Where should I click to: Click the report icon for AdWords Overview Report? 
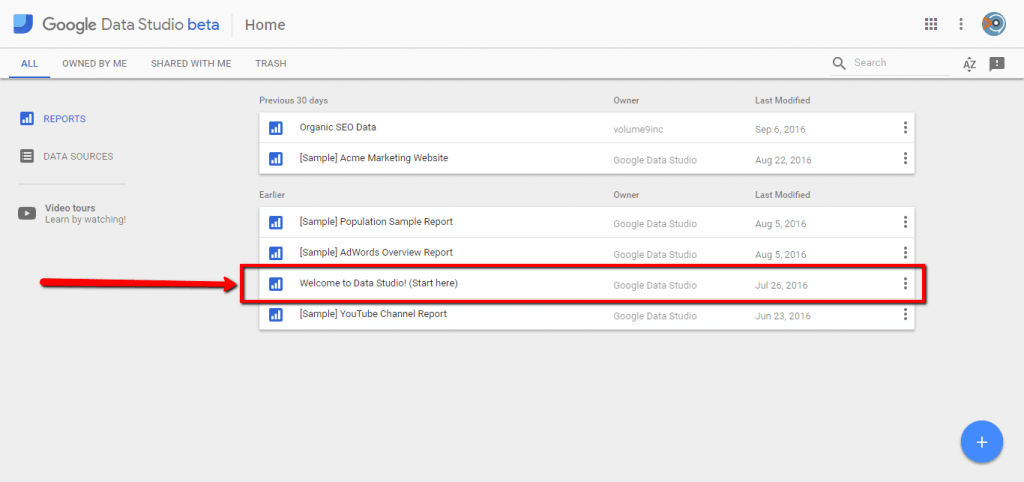(x=276, y=253)
